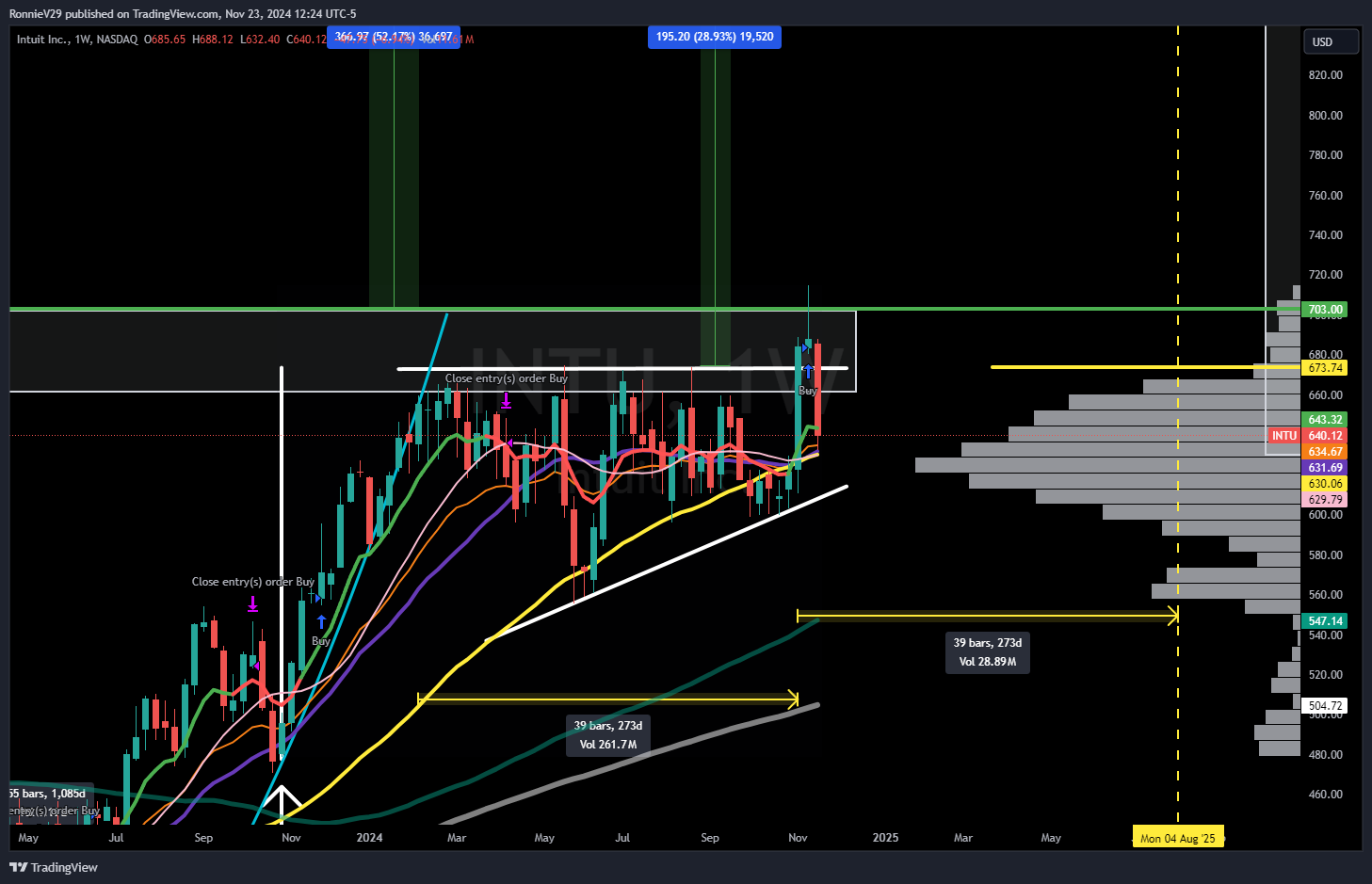Click the Mon 04 Aug '25 date label
Viewport: 1372px width, 884px height.
pos(1178,838)
